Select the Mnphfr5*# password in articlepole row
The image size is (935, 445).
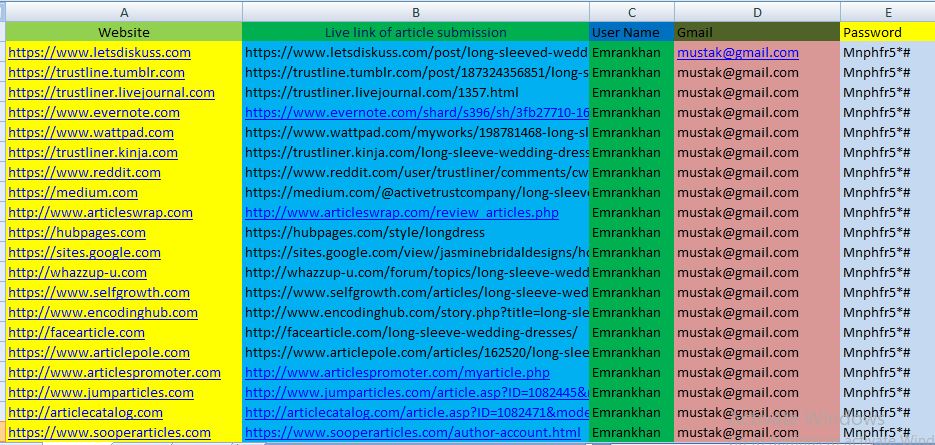coord(888,353)
